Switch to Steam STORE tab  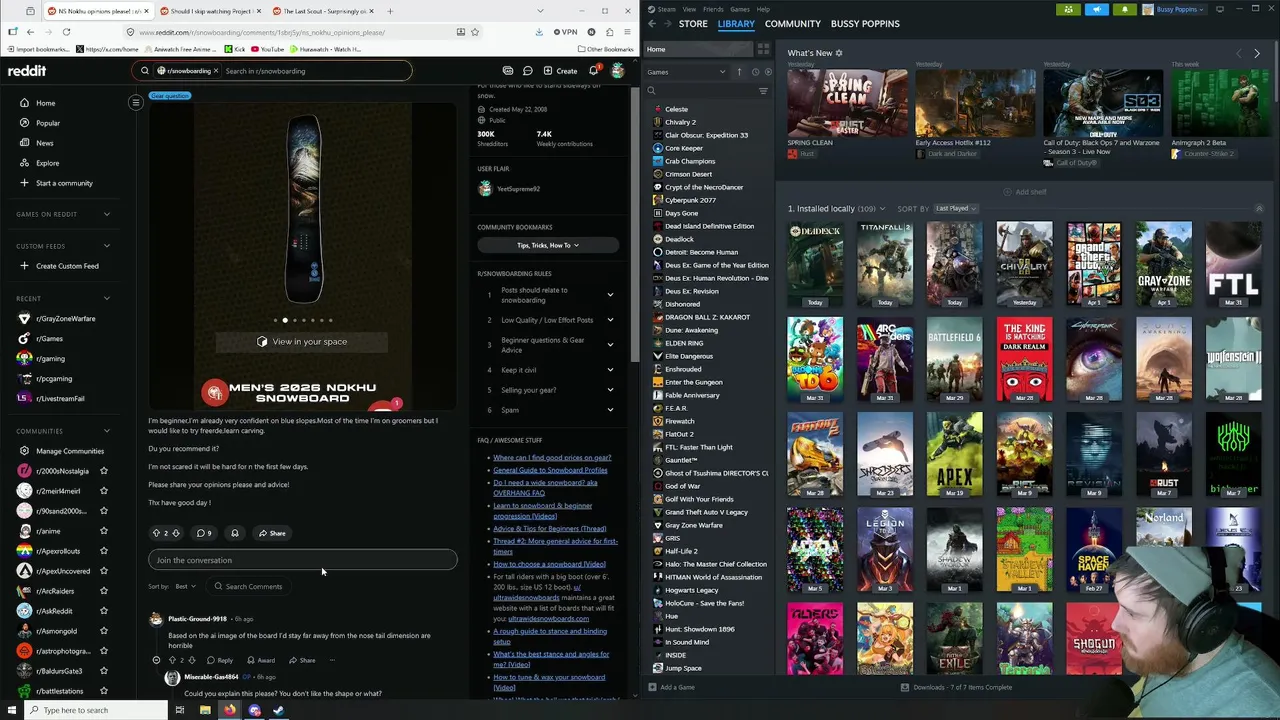click(693, 23)
